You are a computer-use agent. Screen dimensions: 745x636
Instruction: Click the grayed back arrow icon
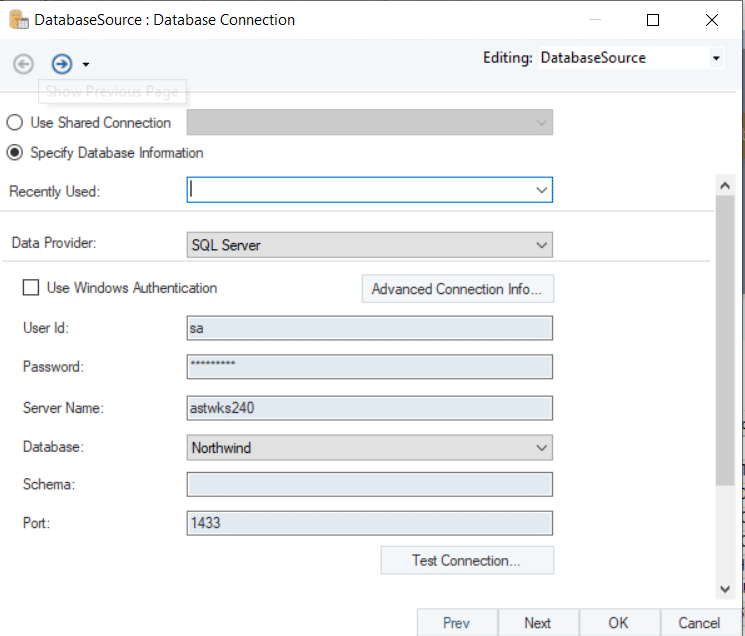click(23, 64)
